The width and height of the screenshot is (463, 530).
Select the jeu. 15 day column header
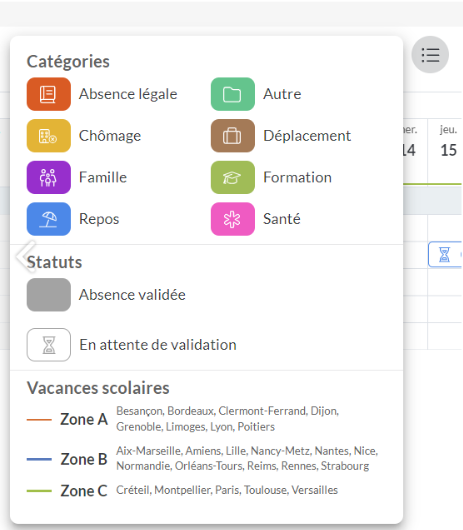click(x=448, y=141)
